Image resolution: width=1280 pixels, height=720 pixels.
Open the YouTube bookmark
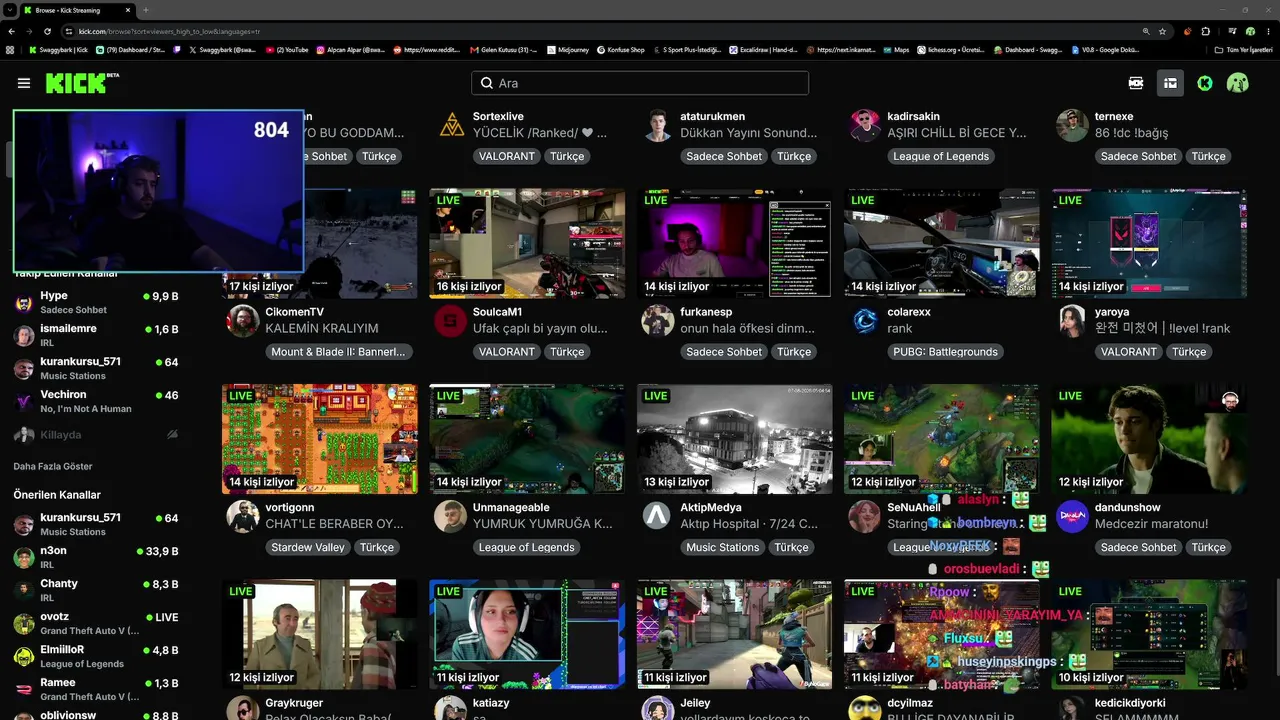(x=287, y=49)
